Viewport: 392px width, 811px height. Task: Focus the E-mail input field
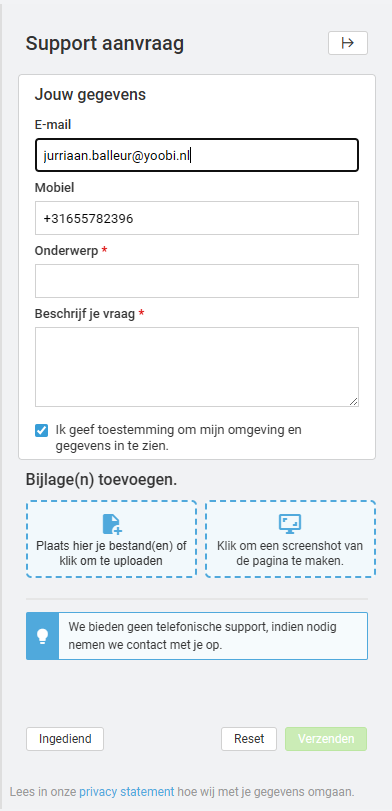pos(197,155)
